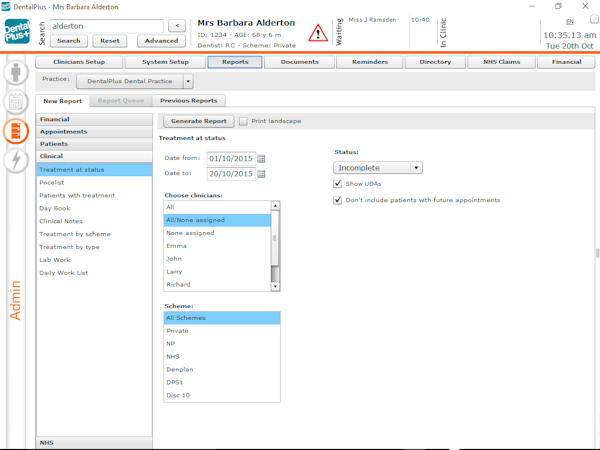Open the Date from calendar picker

tap(261, 158)
